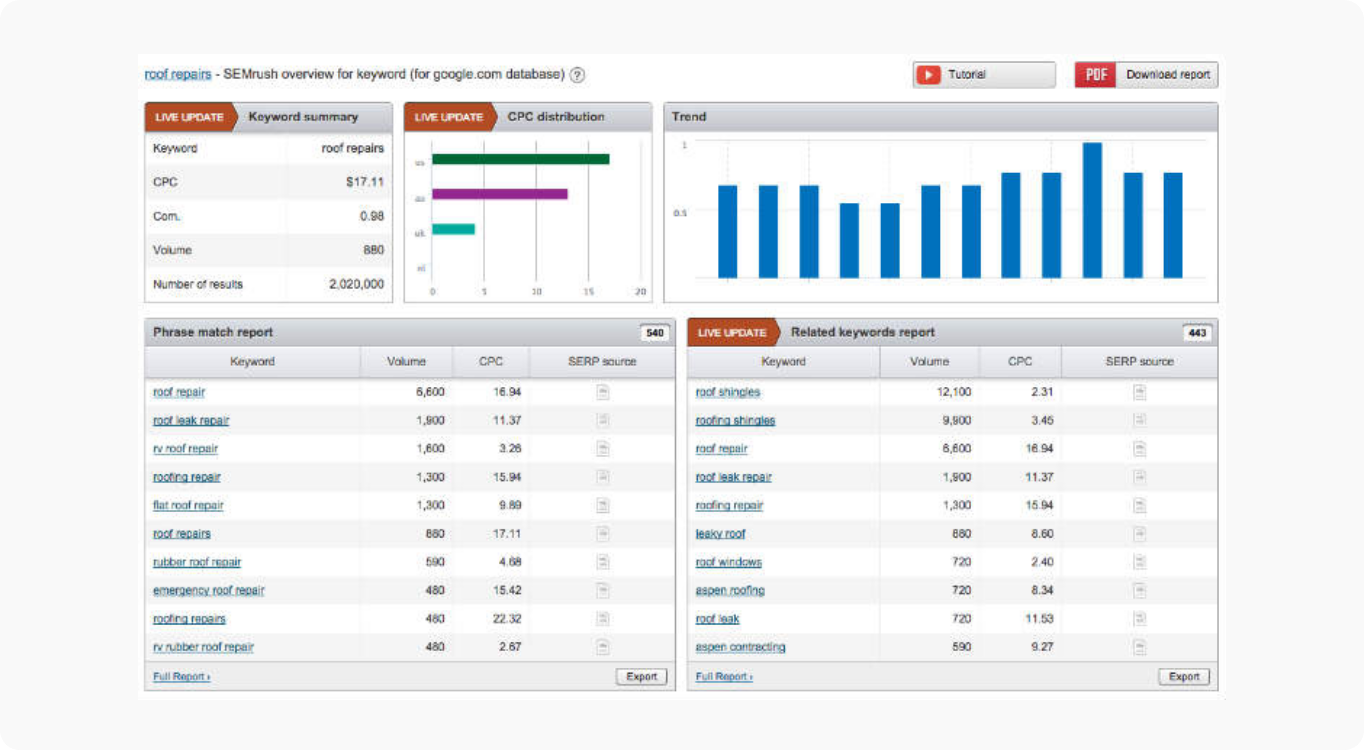Click the 540 count badge in Phrase match
The height and width of the screenshot is (750, 1364).
pyautogui.click(x=655, y=333)
